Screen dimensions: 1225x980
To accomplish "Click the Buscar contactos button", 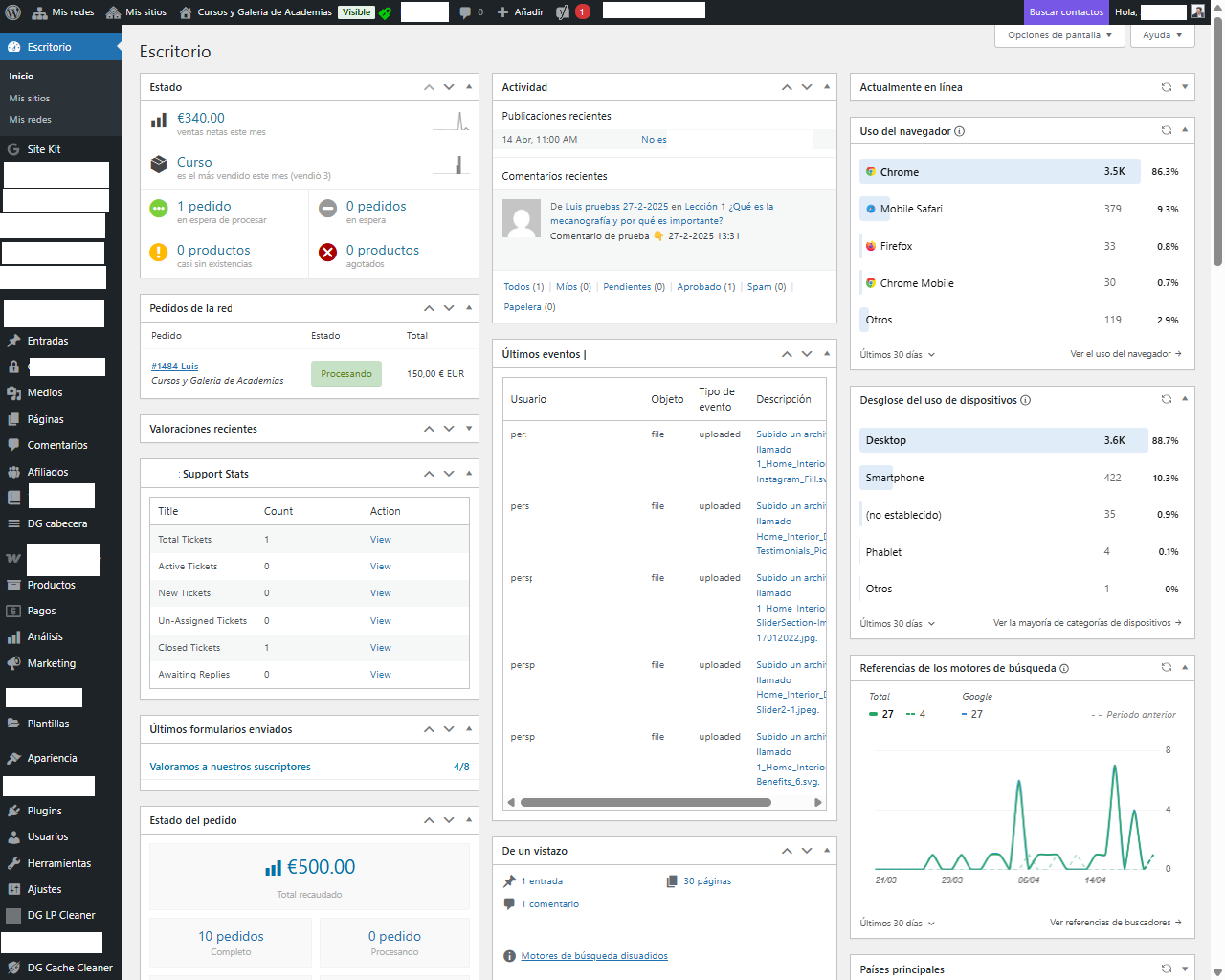I will point(1066,12).
